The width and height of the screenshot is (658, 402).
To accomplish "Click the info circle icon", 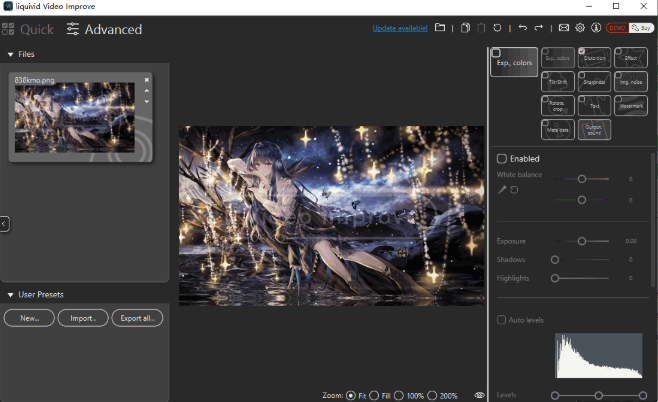I will coord(596,28).
